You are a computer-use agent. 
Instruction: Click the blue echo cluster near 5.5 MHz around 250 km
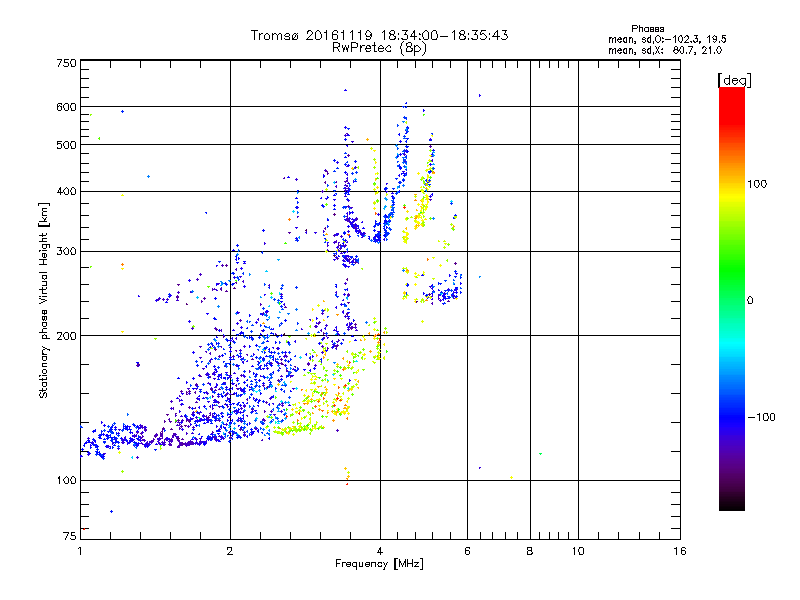446,291
